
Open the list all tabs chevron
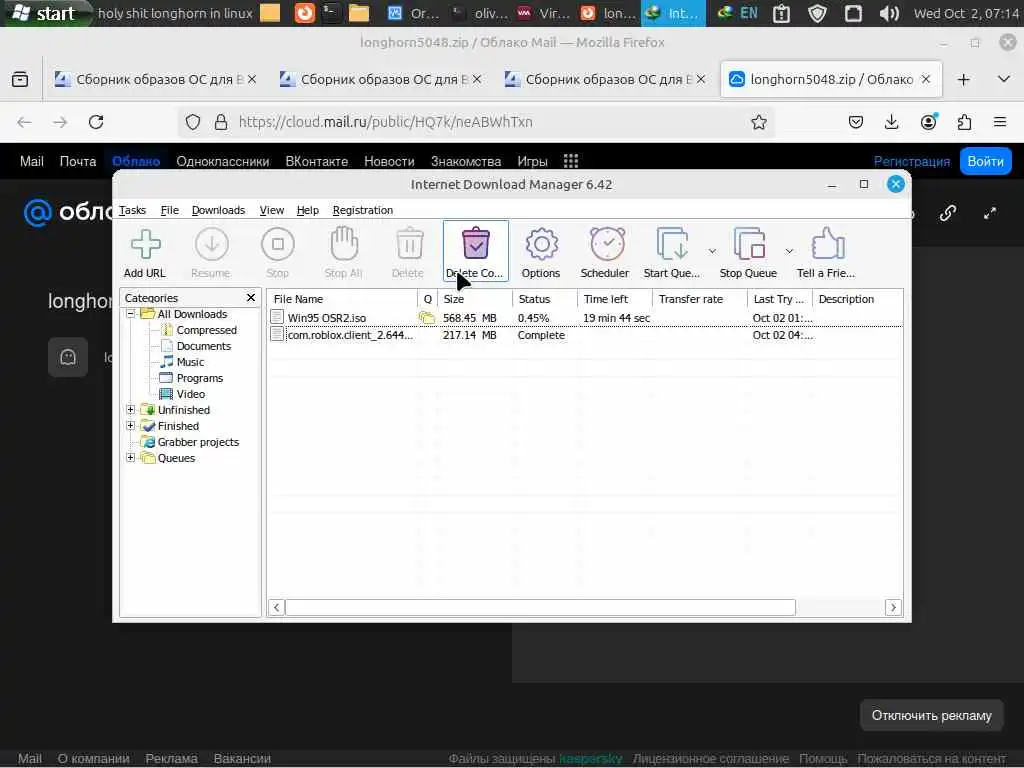1004,79
